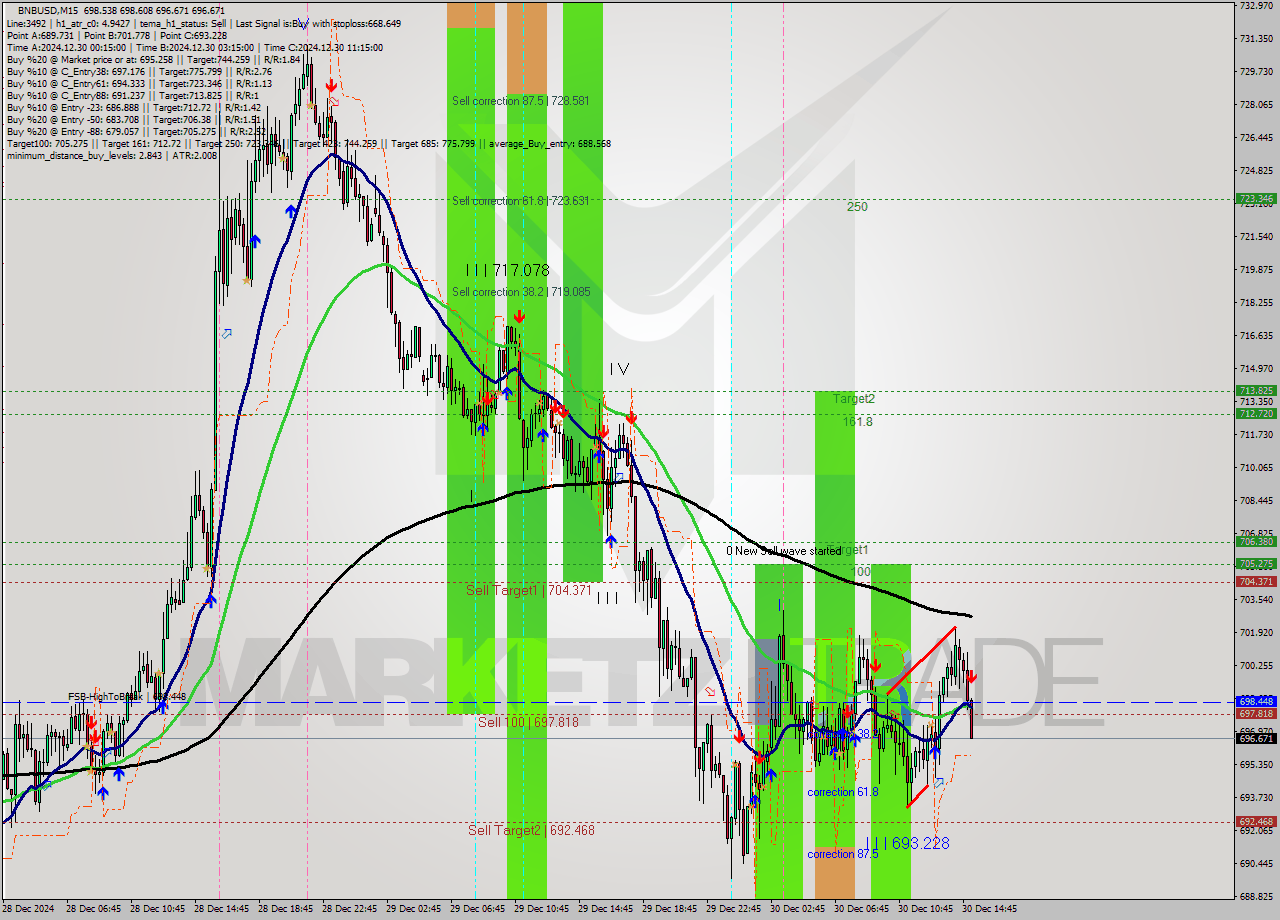Click the '161.8' Fibonacci level label
Viewport: 1280px width, 920px height.
click(857, 422)
